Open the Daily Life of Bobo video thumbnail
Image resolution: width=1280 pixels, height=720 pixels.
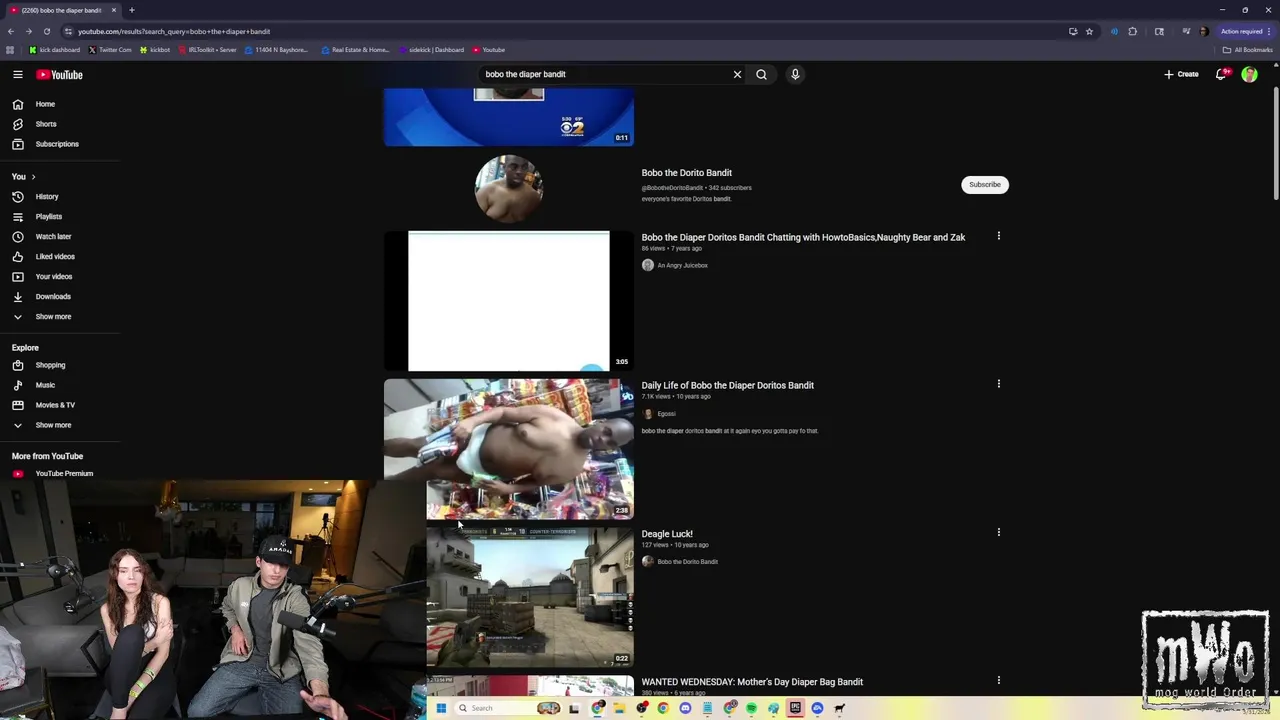(509, 449)
